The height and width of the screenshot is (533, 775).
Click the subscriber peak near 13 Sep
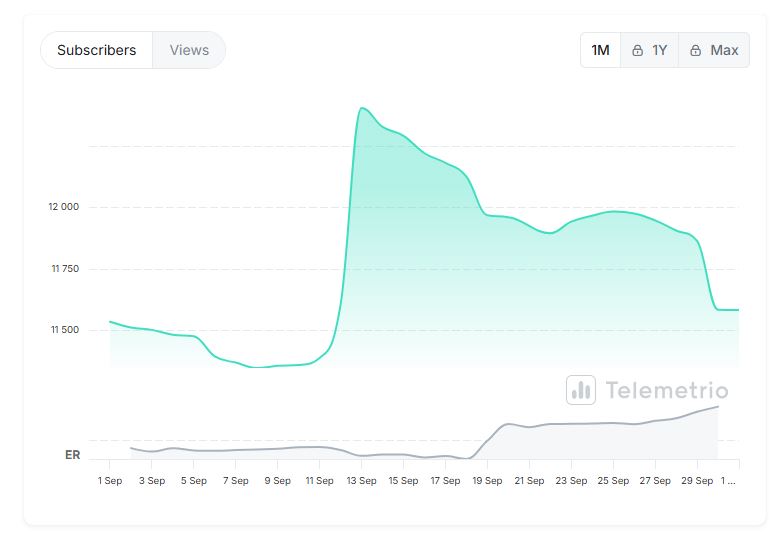pyautogui.click(x=362, y=108)
